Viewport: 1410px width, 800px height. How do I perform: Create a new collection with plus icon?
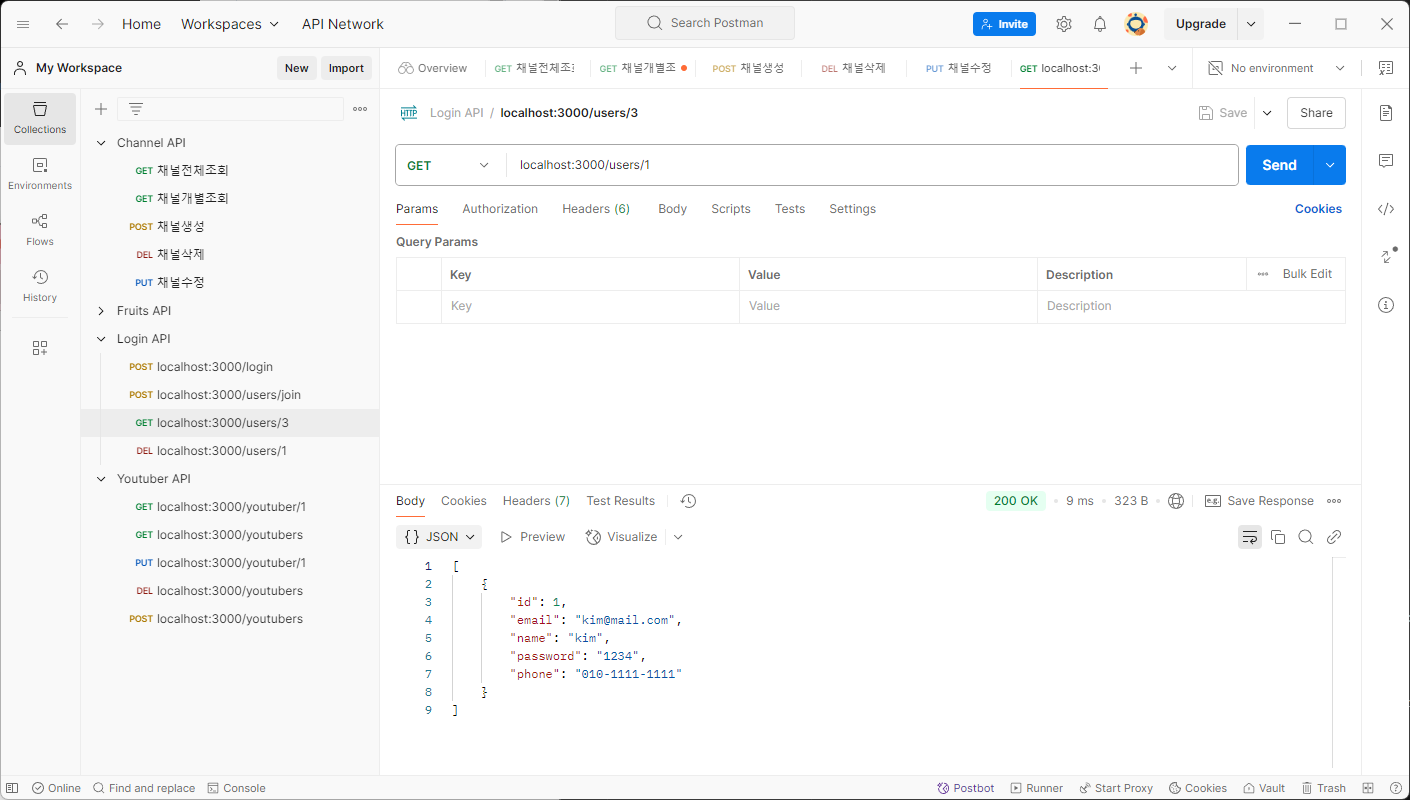pos(101,109)
